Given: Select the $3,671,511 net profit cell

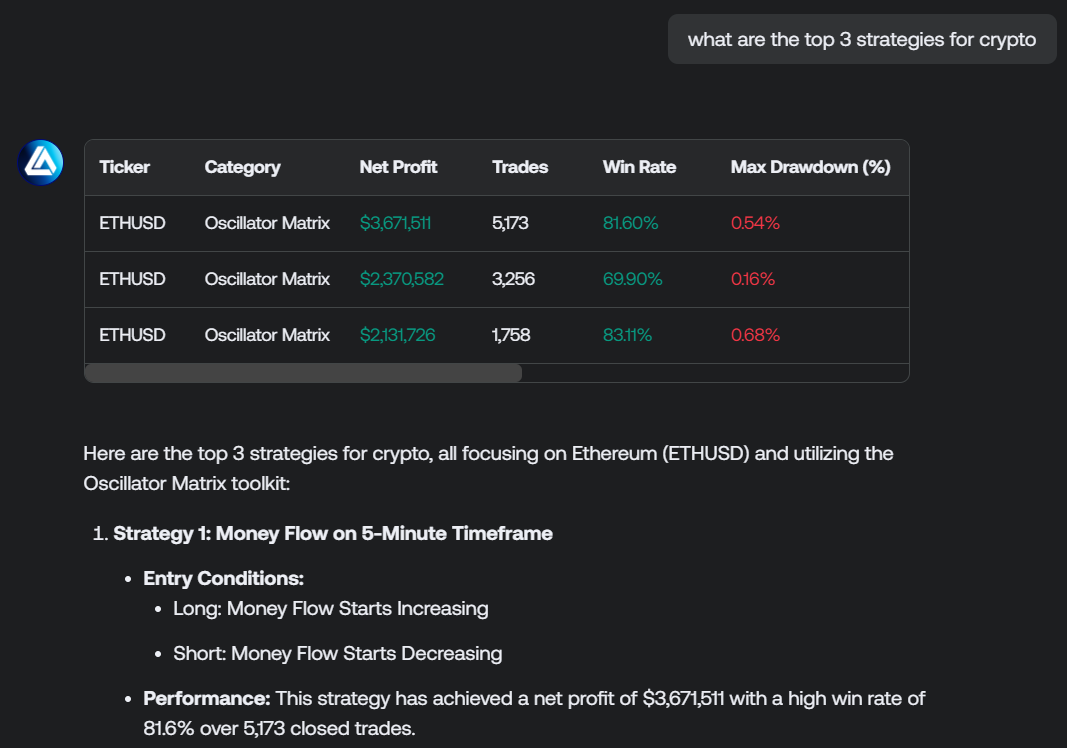Looking at the screenshot, I should [x=395, y=223].
